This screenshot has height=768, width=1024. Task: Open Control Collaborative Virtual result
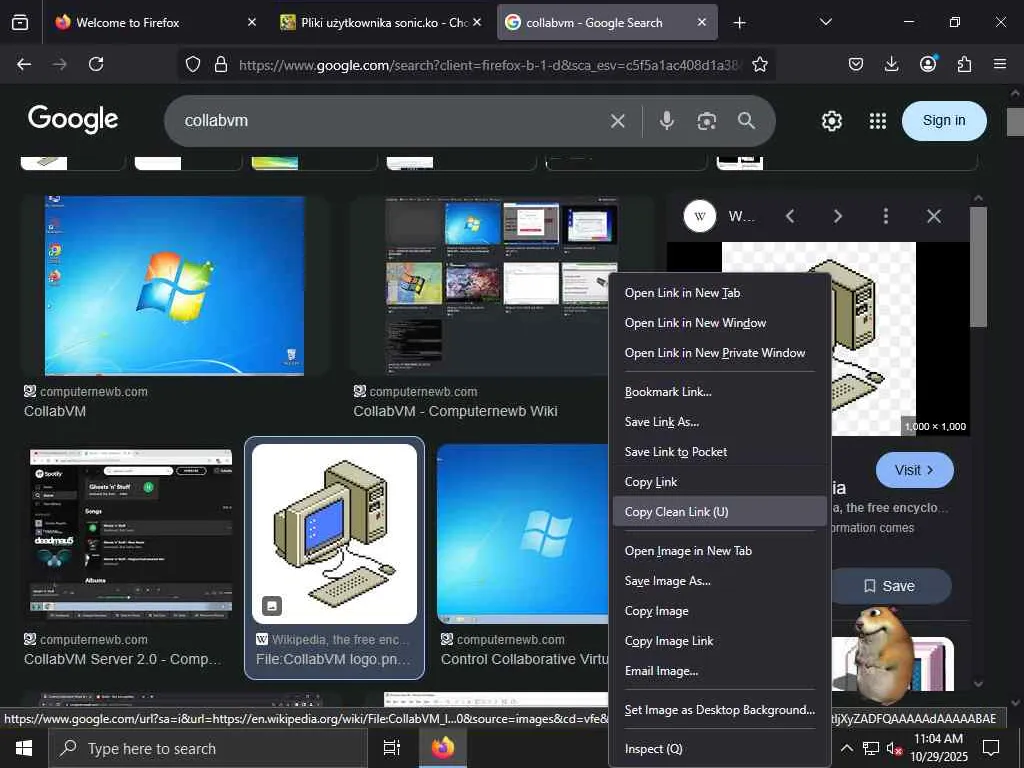522,534
